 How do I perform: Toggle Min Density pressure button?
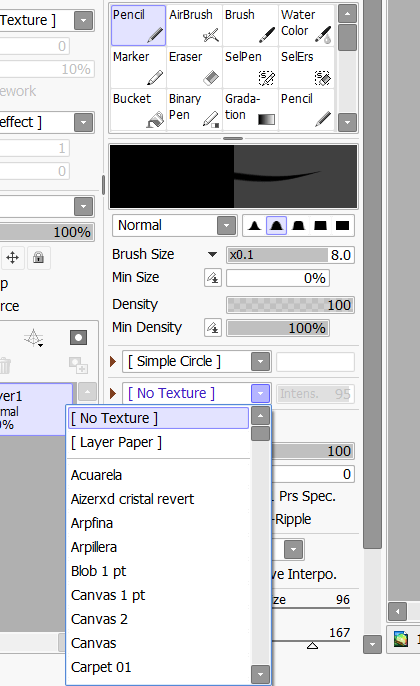pos(213,328)
